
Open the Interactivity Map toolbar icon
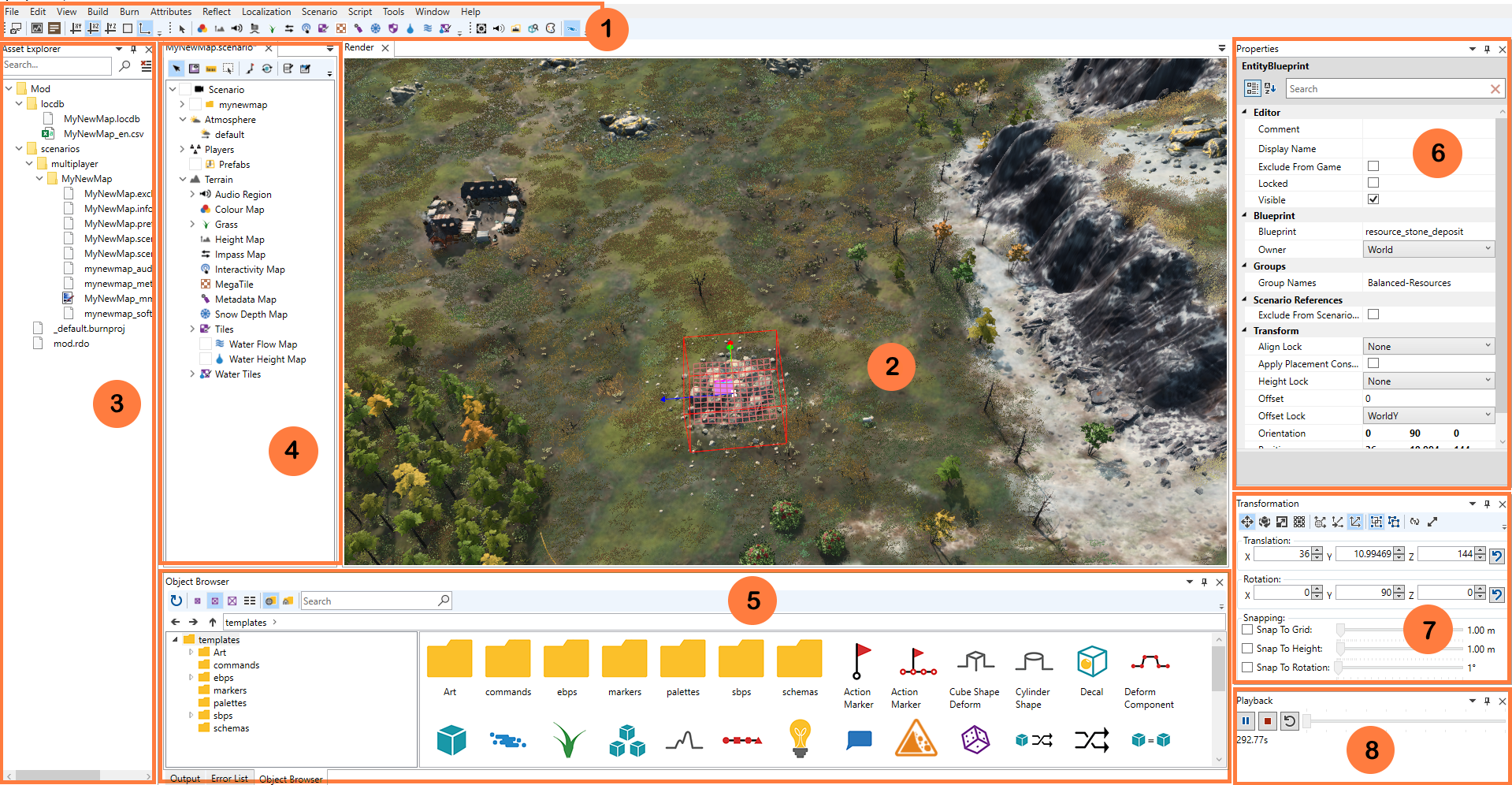[306, 28]
